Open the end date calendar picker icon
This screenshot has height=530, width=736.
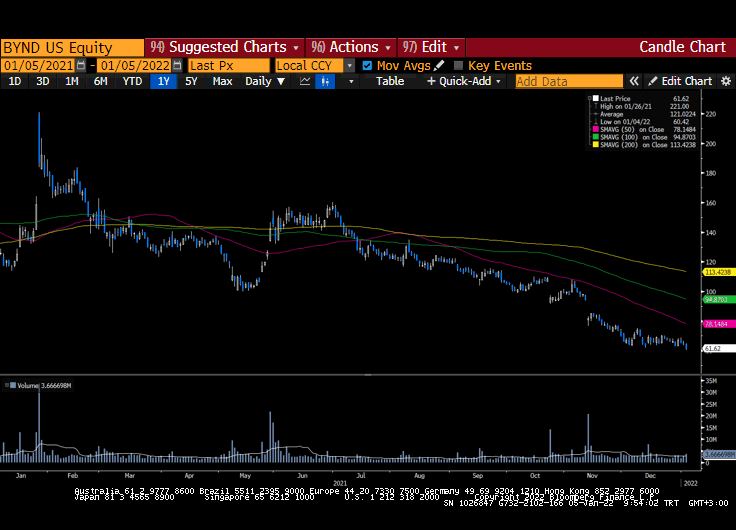click(177, 65)
